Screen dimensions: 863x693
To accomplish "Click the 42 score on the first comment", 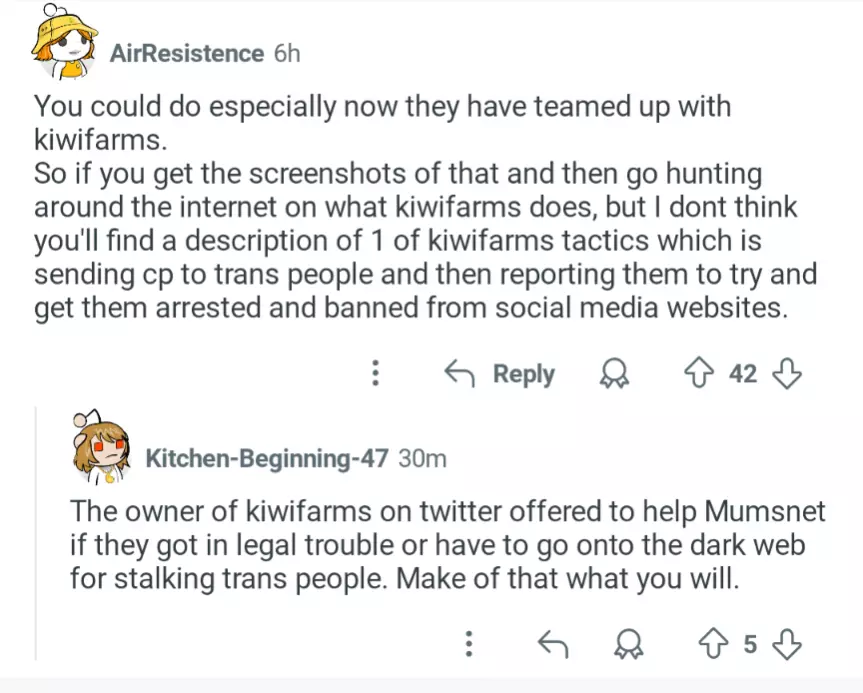I will point(743,374).
